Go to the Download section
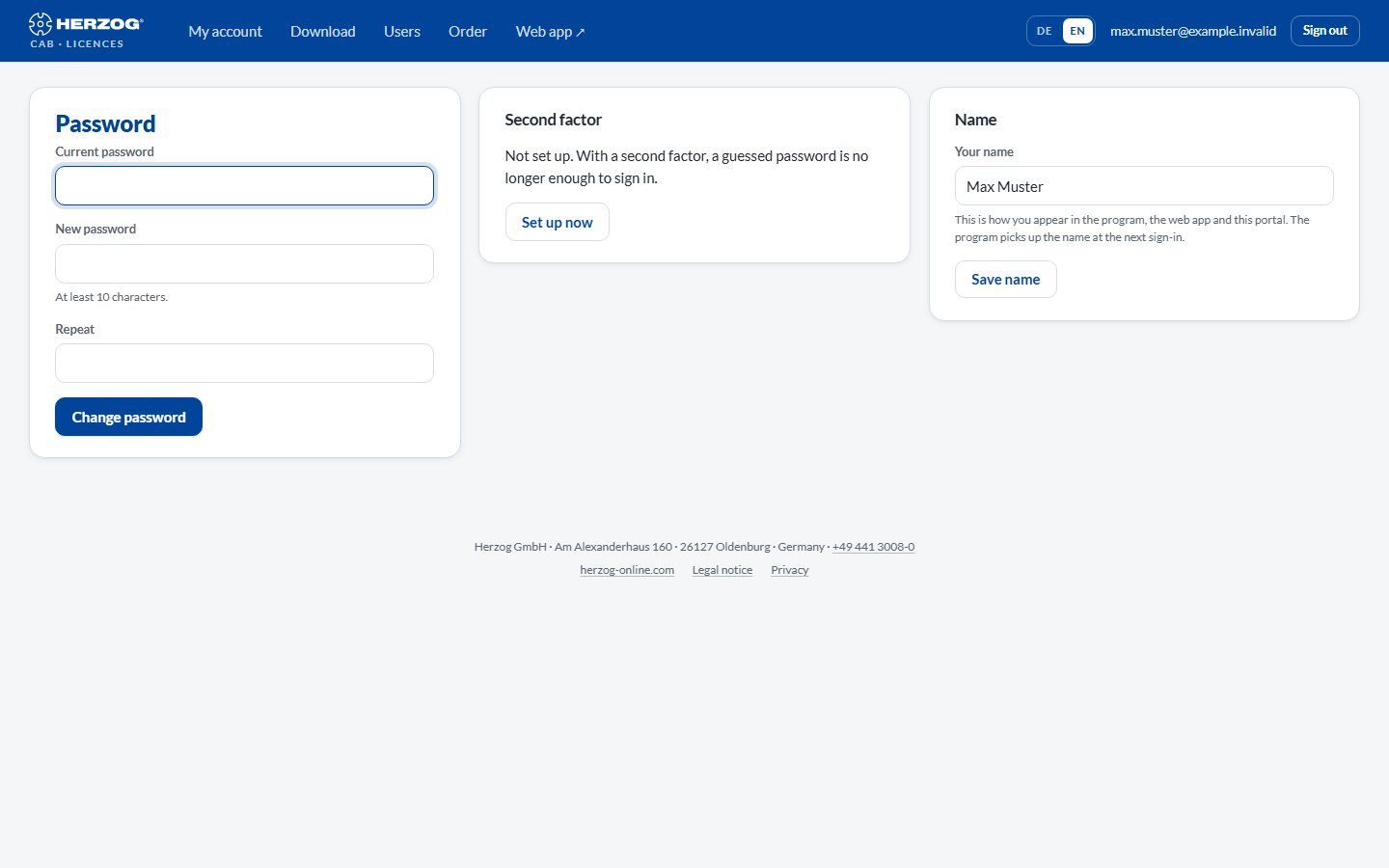This screenshot has width=1389, height=868. coord(323,31)
